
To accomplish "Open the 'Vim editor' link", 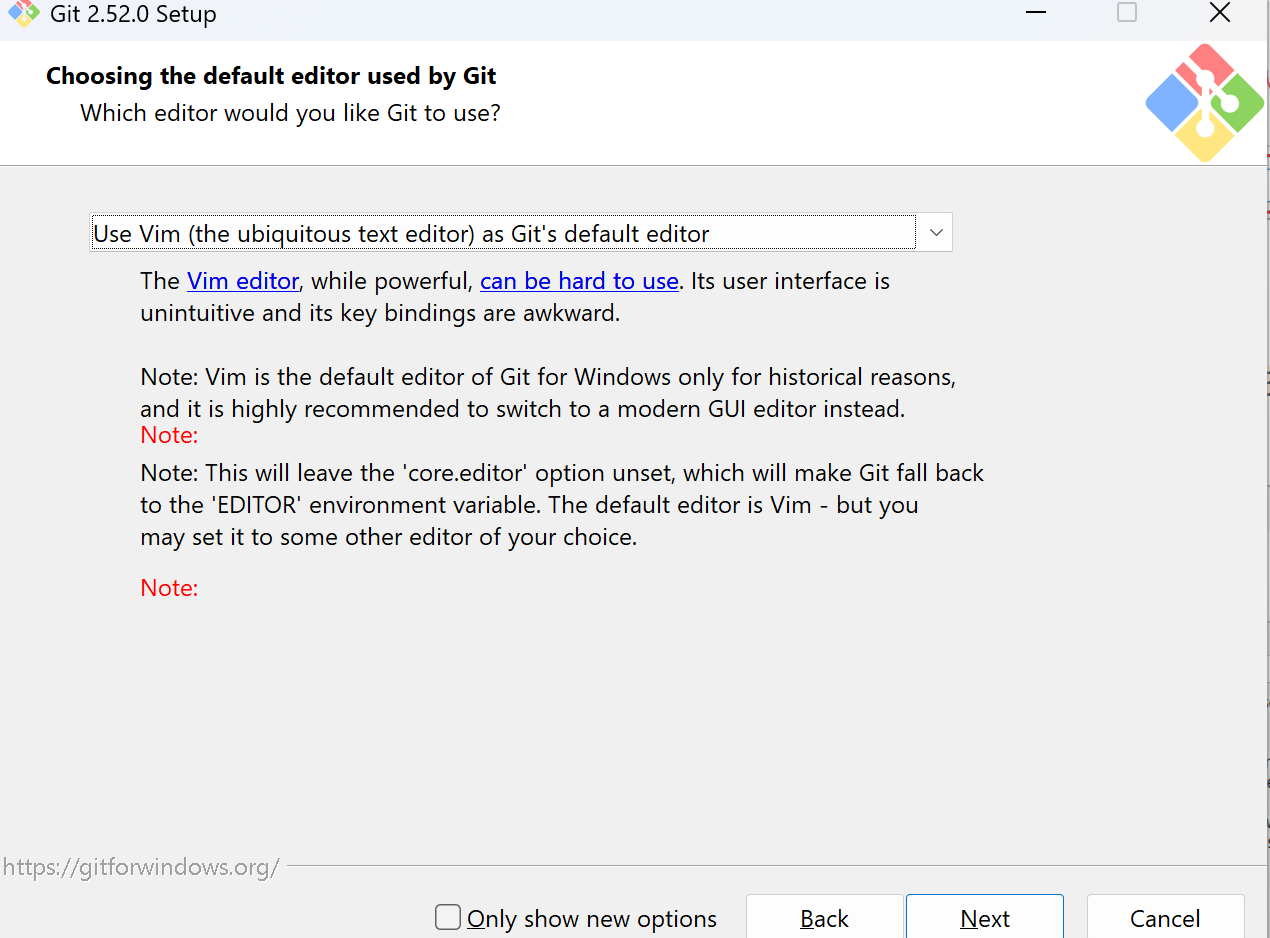I will click(x=243, y=282).
